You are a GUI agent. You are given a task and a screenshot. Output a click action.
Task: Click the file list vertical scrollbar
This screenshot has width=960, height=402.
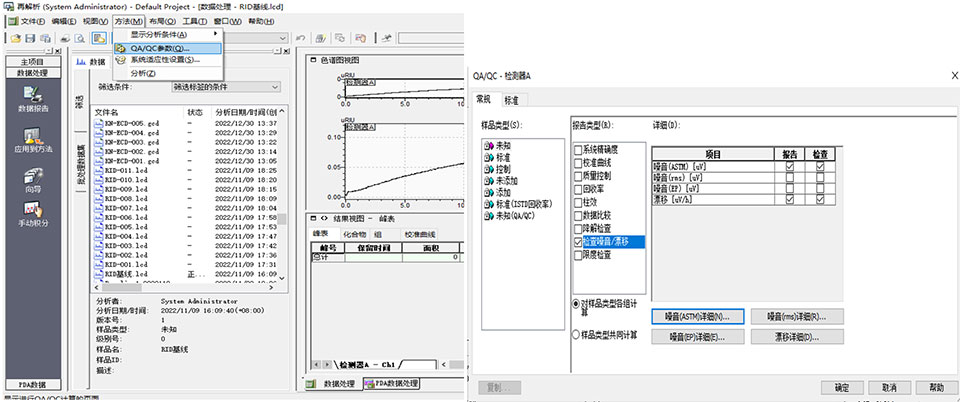(x=283, y=200)
